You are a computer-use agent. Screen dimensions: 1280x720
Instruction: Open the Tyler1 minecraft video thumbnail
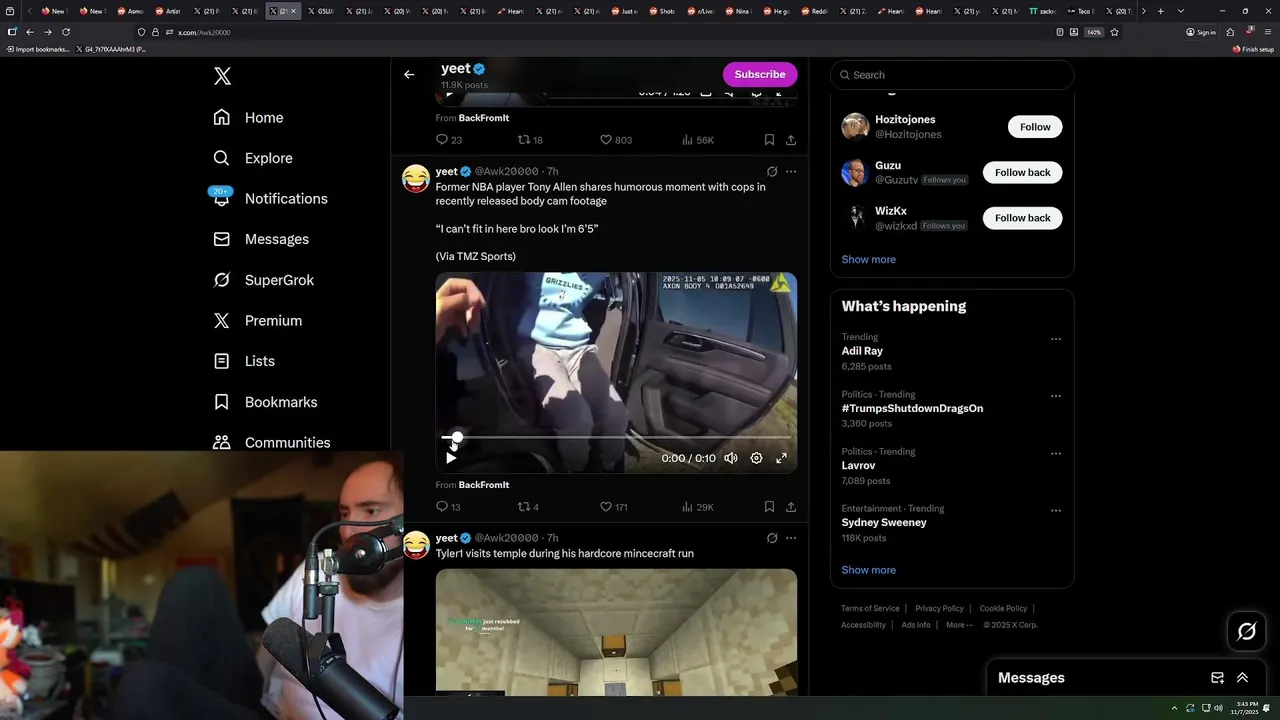tap(616, 632)
